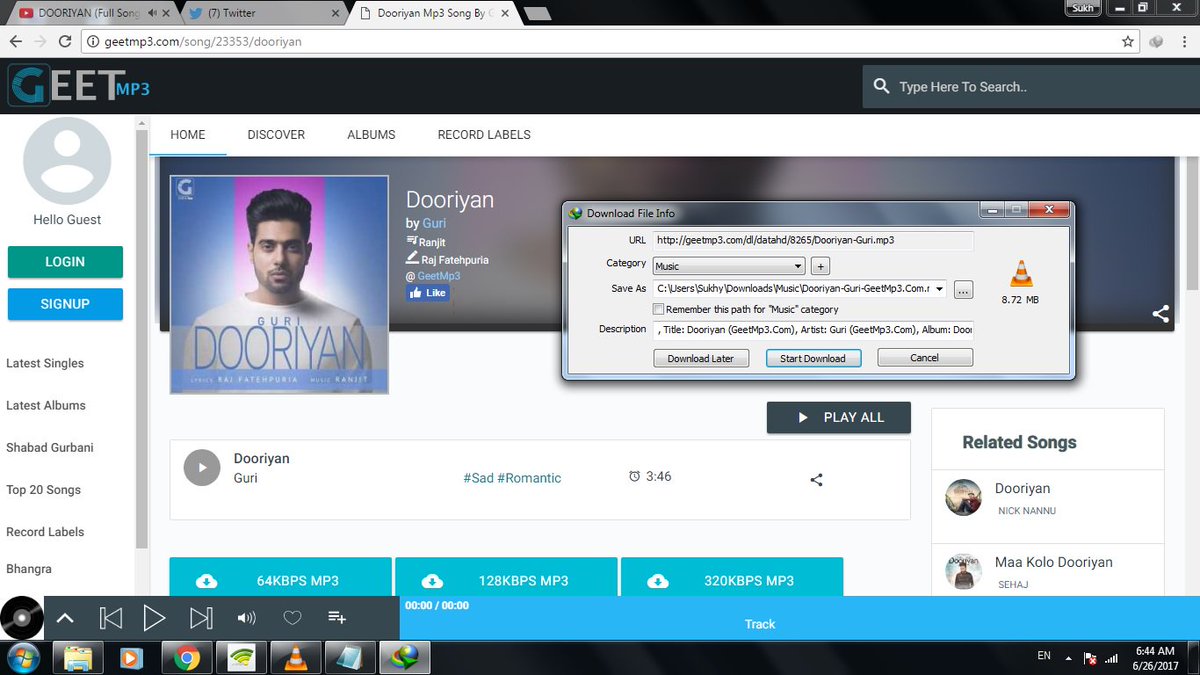The image size is (1200, 675).
Task: Click the Description field in dialog
Action: [x=813, y=330]
